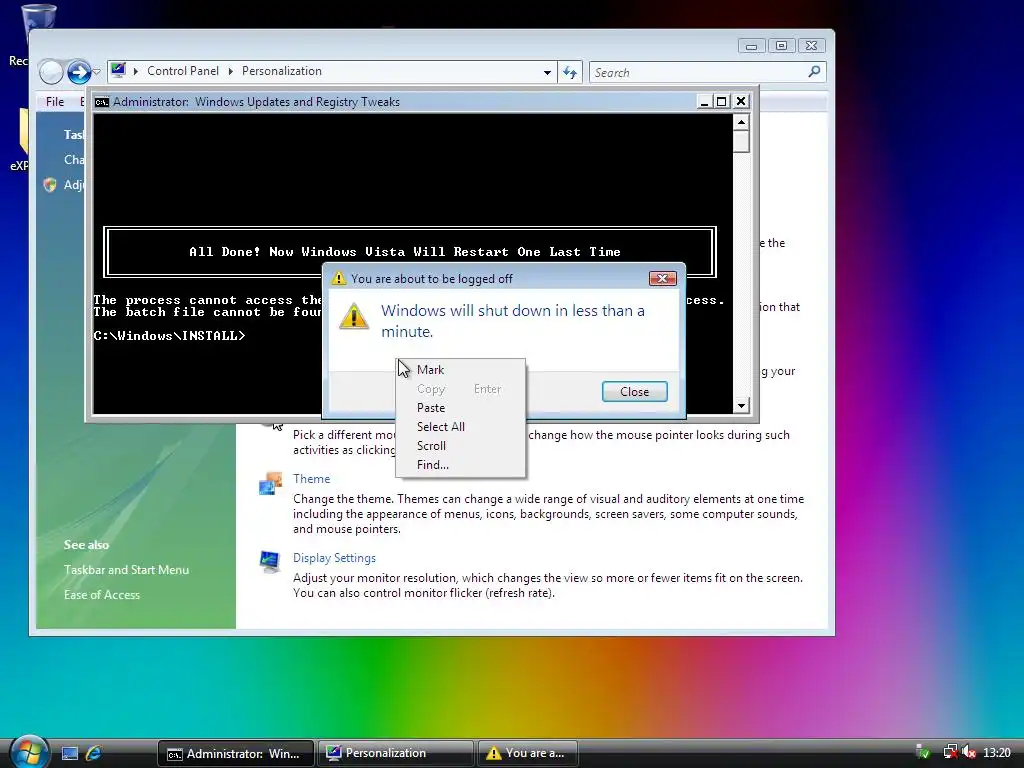Switch to 'You are a...' taskbar button

pyautogui.click(x=528, y=754)
